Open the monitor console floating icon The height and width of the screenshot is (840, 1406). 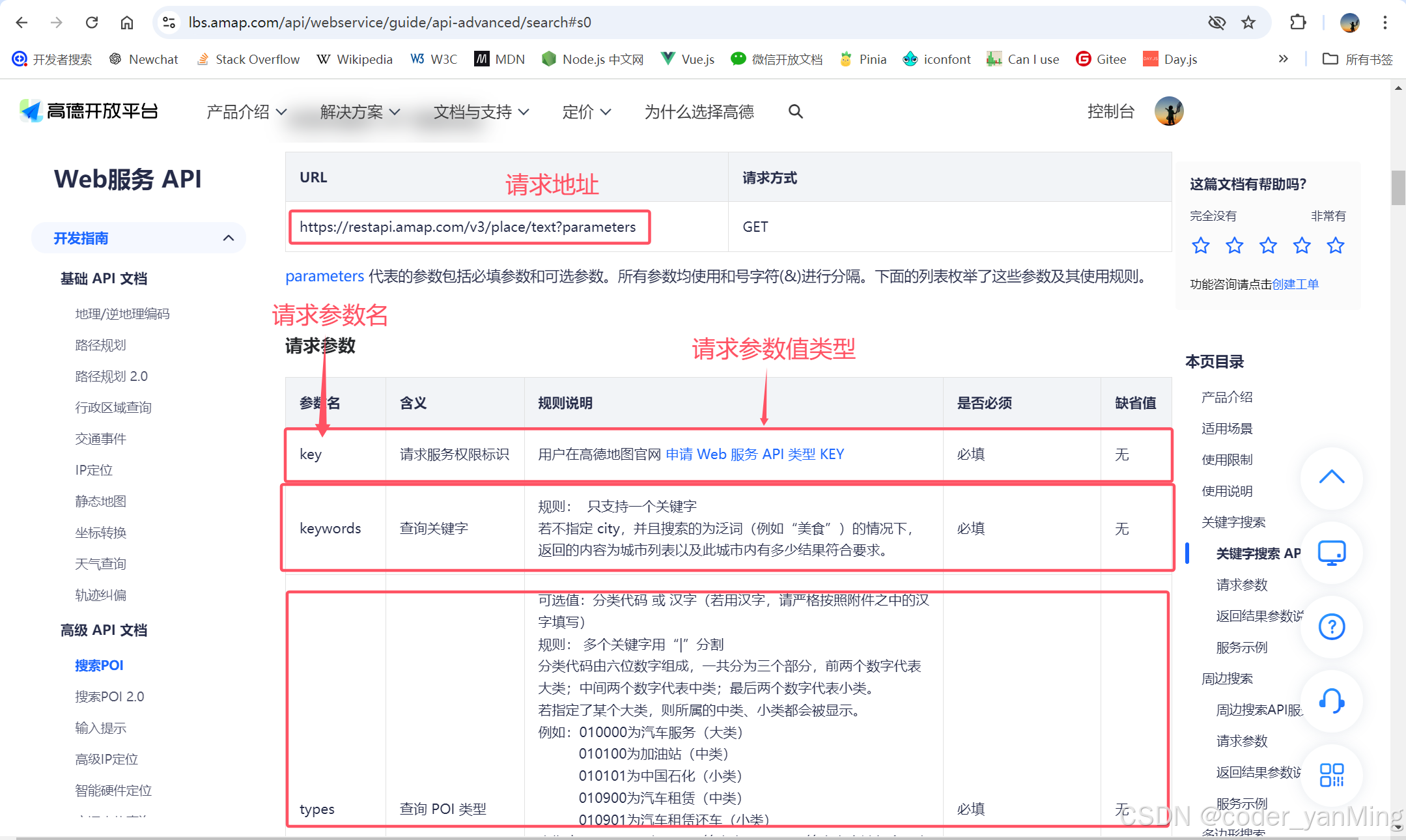point(1331,553)
